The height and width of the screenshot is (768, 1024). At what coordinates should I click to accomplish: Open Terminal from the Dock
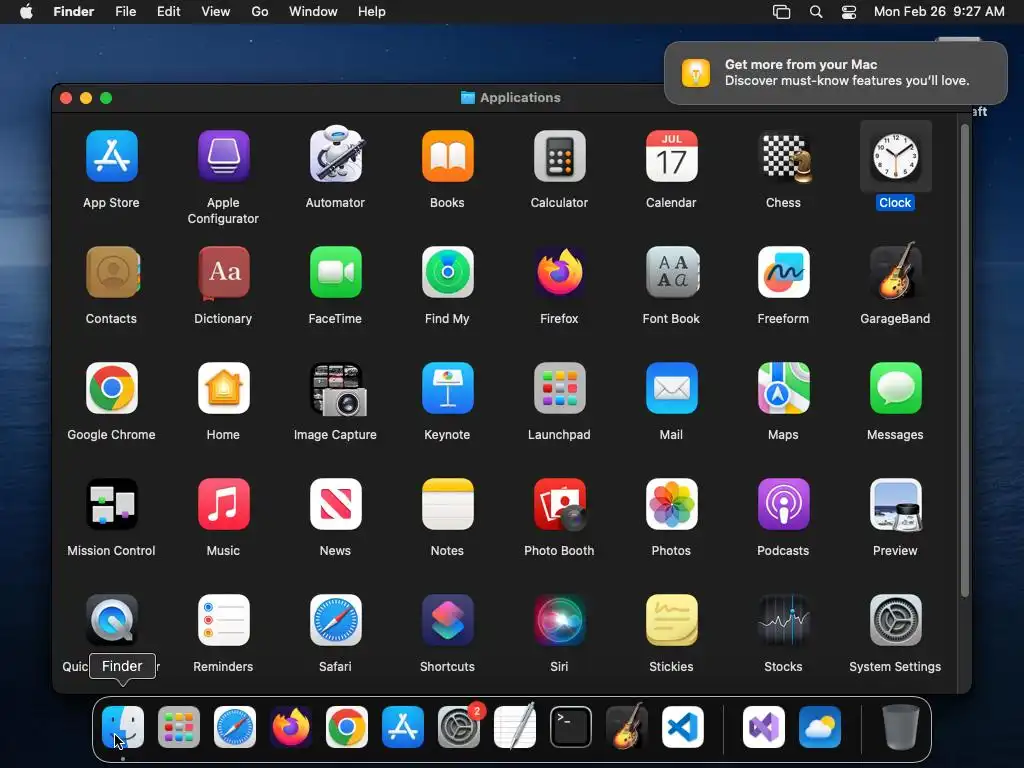[x=571, y=727]
